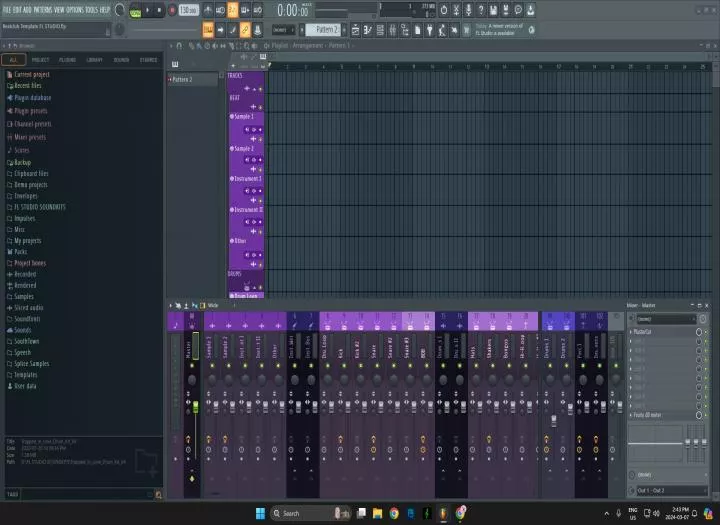Screen dimensions: 720x525
Task: Open the Mixer options menu arrow
Action: 170,305
